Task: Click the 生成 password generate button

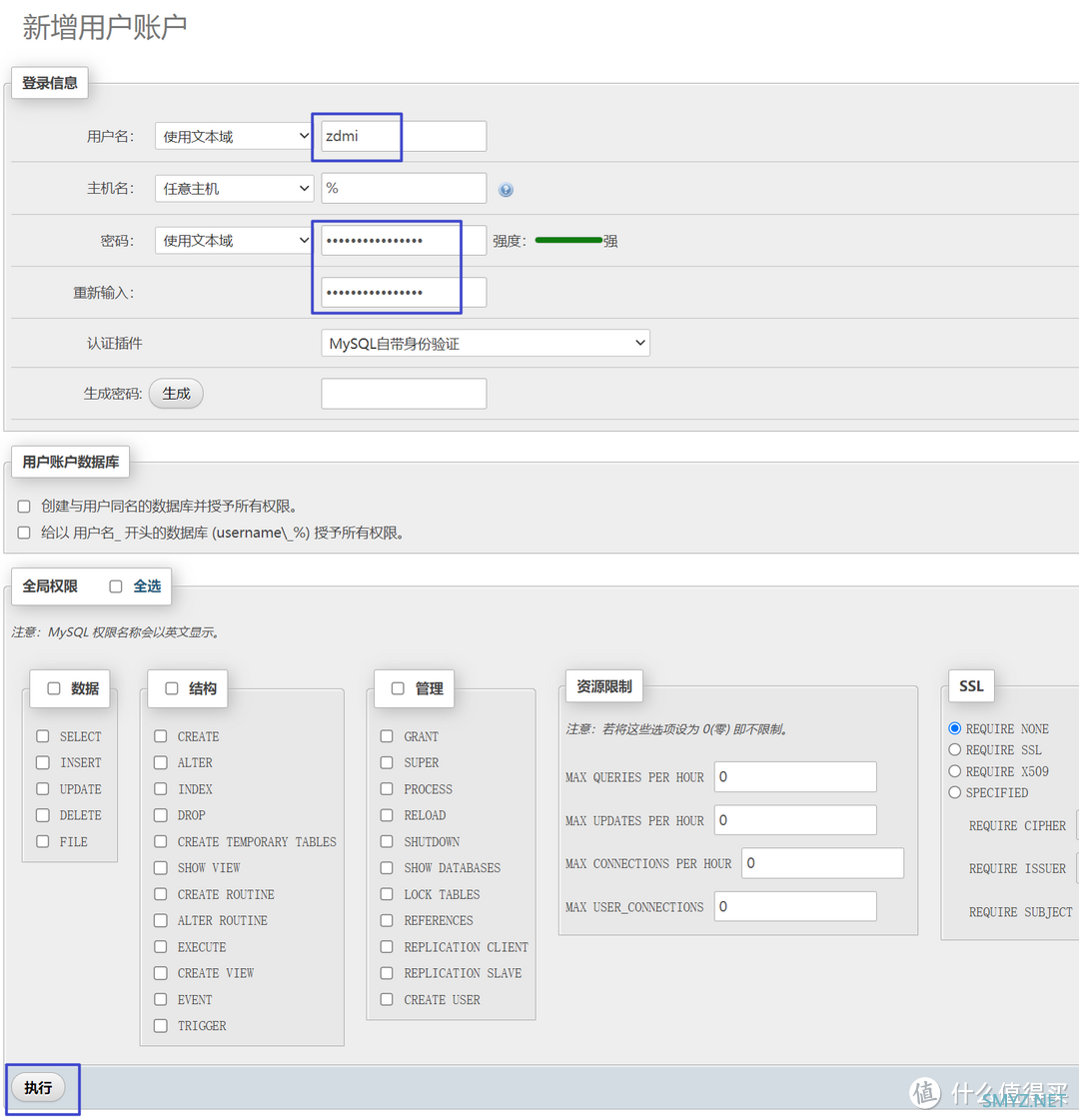Action: [176, 394]
